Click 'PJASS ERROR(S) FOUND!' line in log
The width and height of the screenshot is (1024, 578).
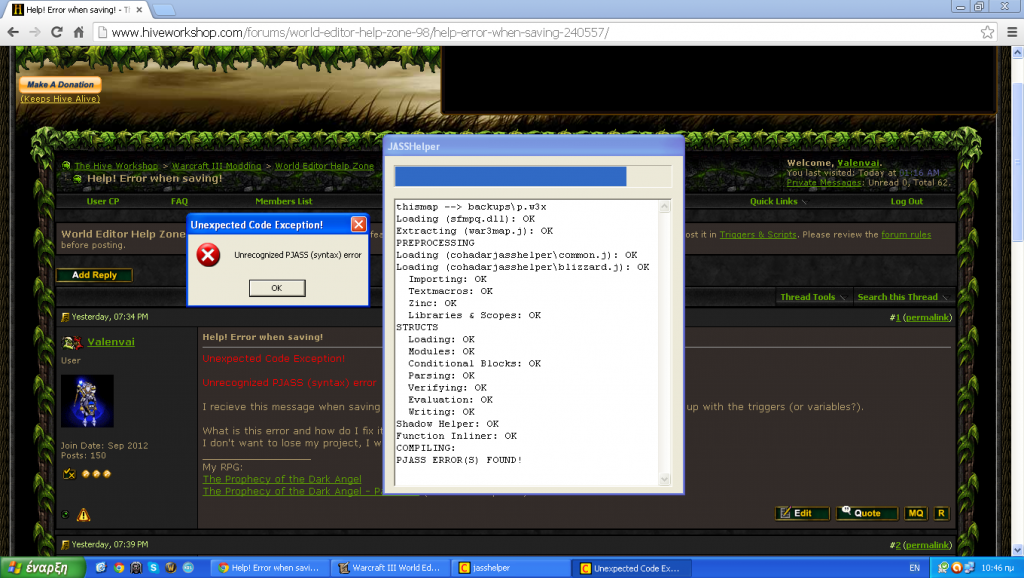point(458,460)
